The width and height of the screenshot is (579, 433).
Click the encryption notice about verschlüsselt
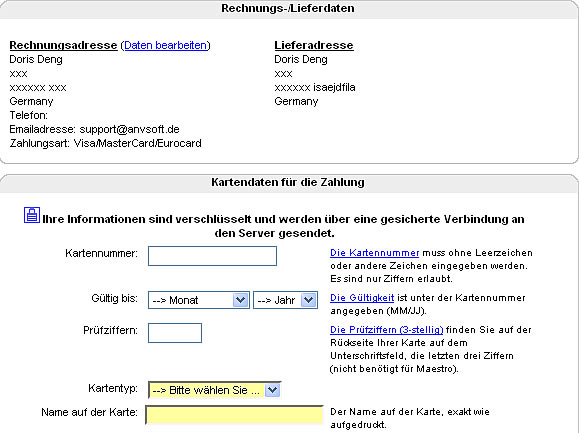[x=283, y=226]
